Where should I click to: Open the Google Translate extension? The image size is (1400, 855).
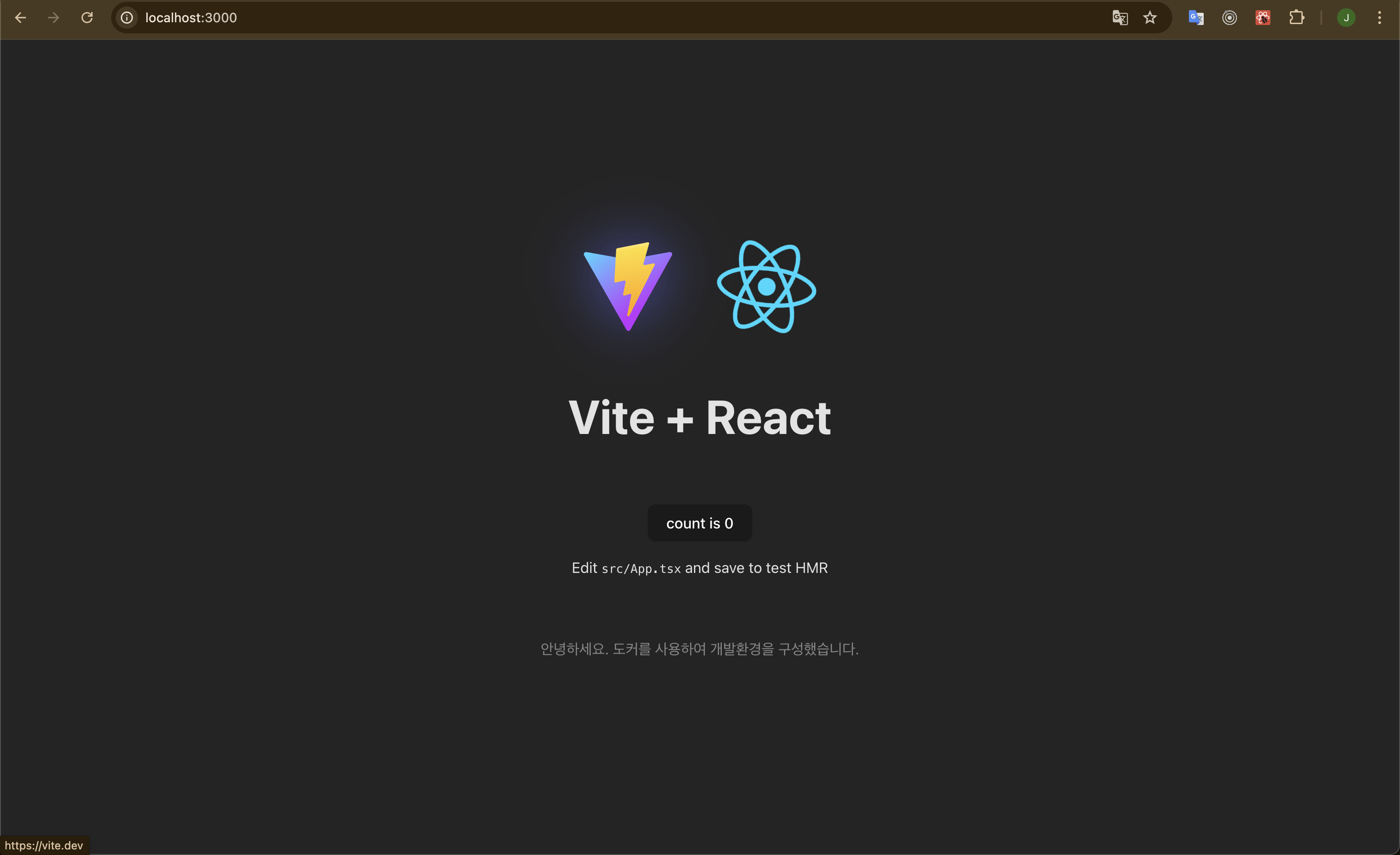(1196, 18)
